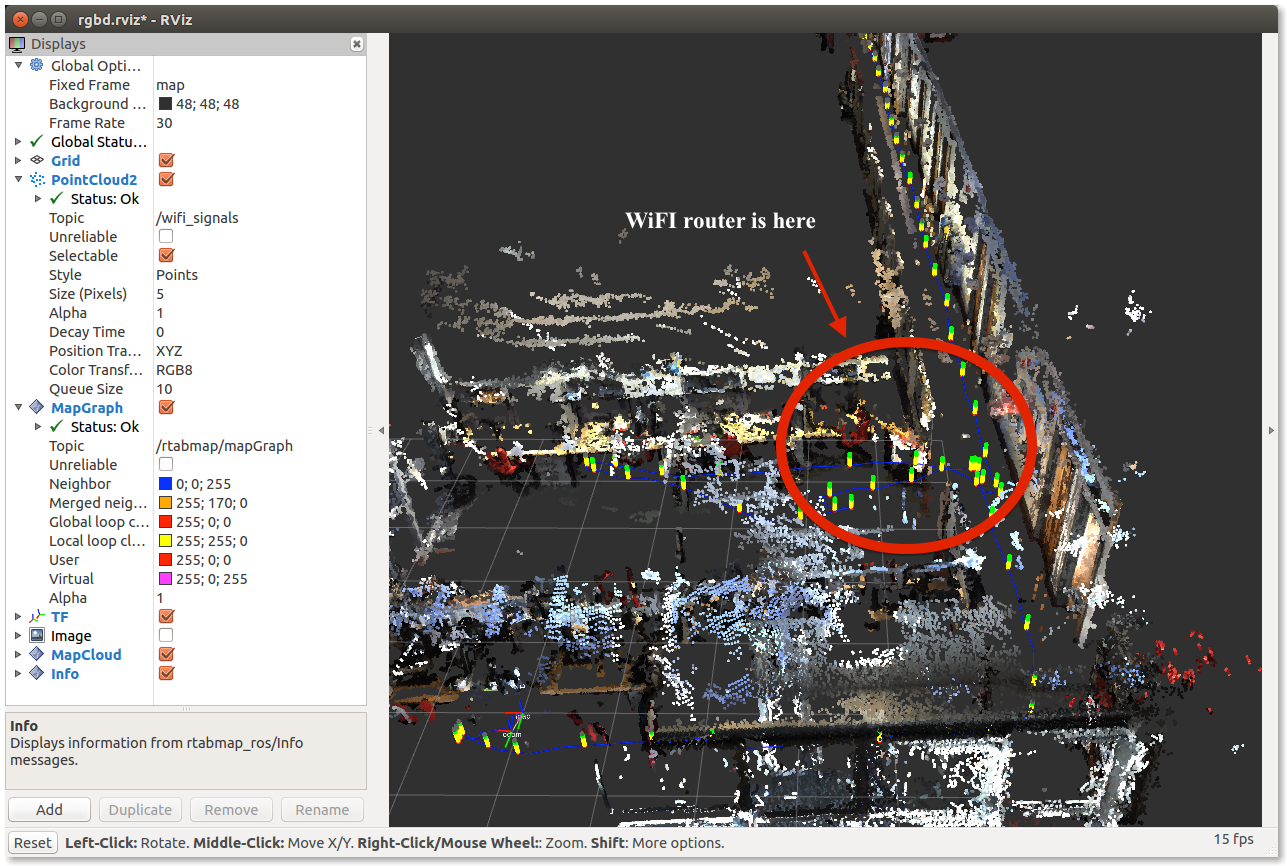The width and height of the screenshot is (1287, 866).
Task: Click the Global Options gear icon
Action: pos(37,66)
